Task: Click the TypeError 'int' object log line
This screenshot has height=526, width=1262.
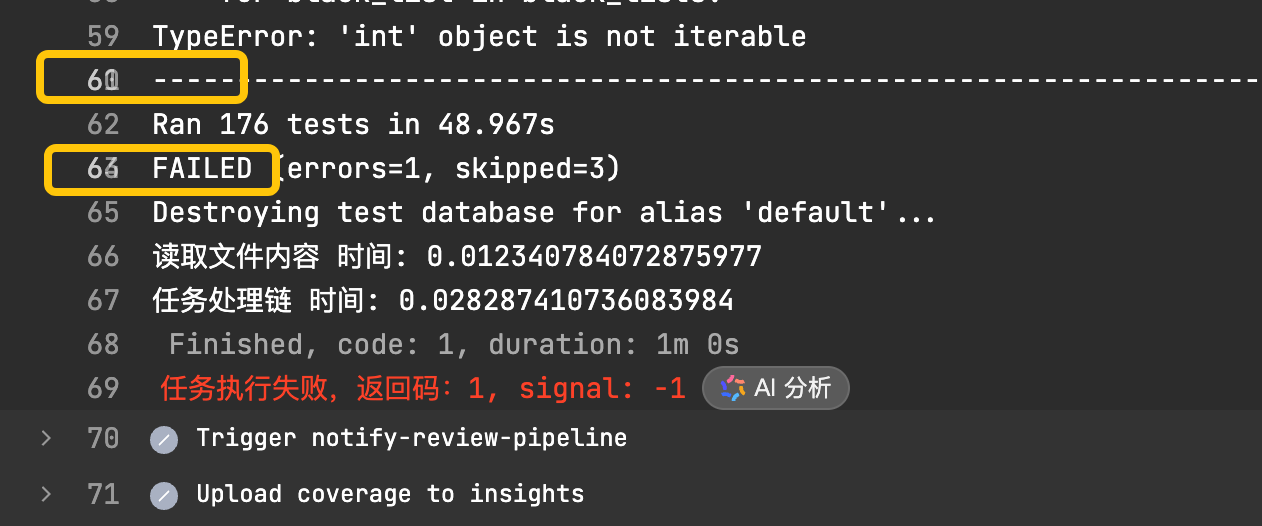Action: (x=479, y=37)
